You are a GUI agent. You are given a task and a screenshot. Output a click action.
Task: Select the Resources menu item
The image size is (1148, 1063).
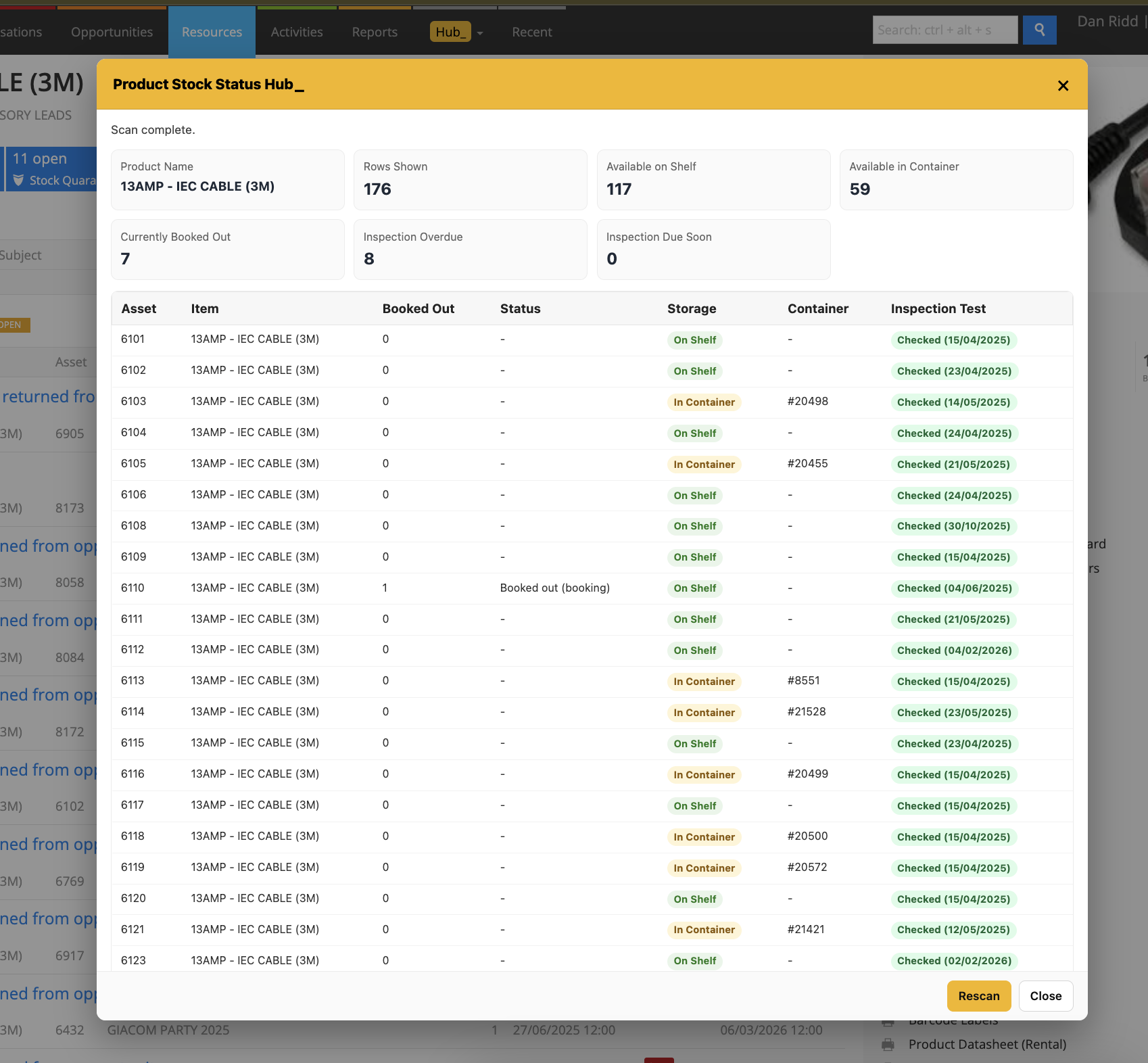[211, 31]
